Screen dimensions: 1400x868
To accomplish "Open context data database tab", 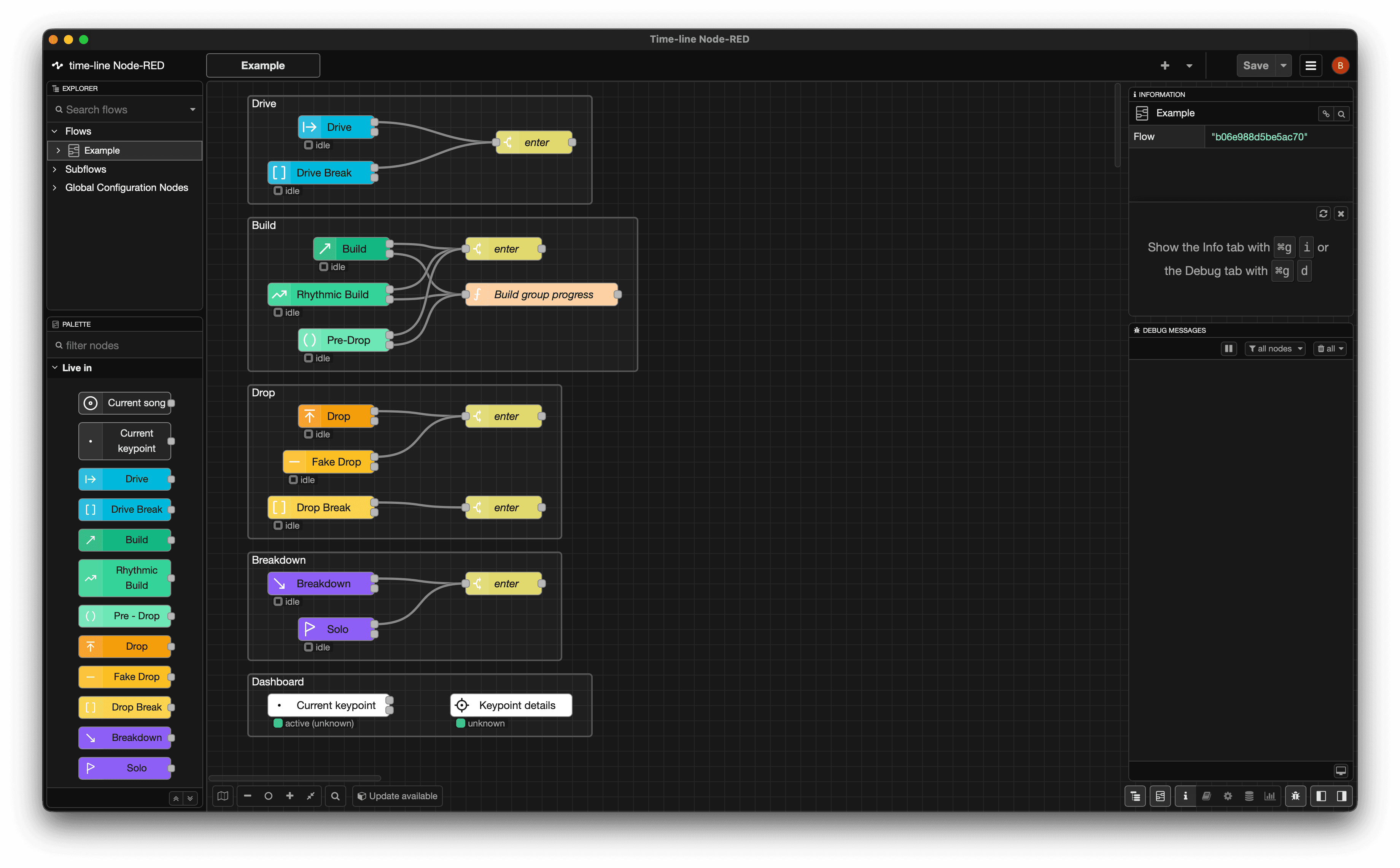I will [x=1249, y=796].
